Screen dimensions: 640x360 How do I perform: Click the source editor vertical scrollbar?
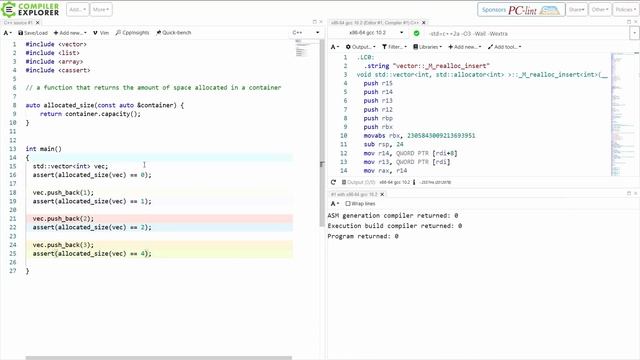tap(322, 133)
